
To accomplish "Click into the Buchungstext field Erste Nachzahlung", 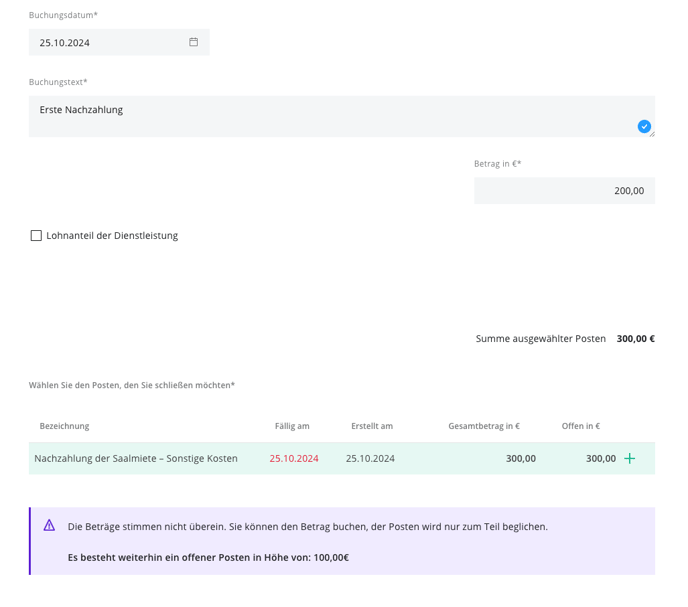I will click(342, 116).
